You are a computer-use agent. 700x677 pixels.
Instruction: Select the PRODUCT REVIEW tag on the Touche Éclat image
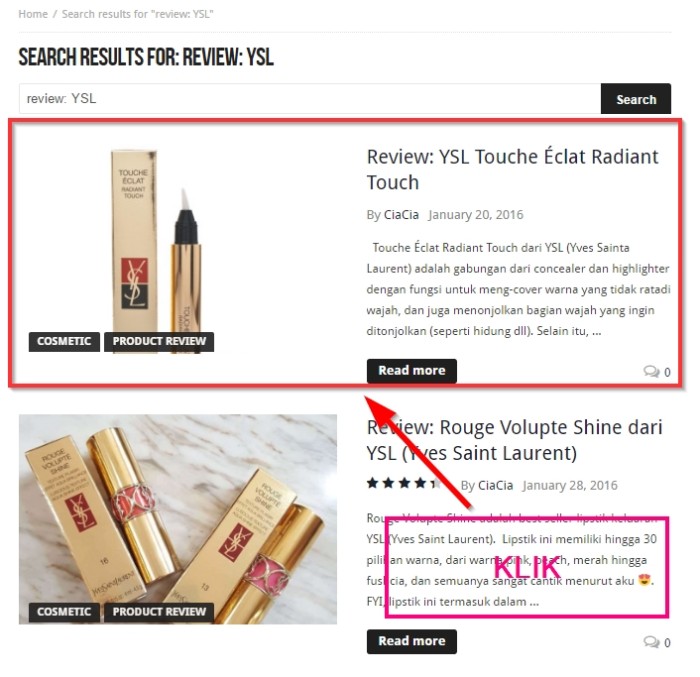159,342
